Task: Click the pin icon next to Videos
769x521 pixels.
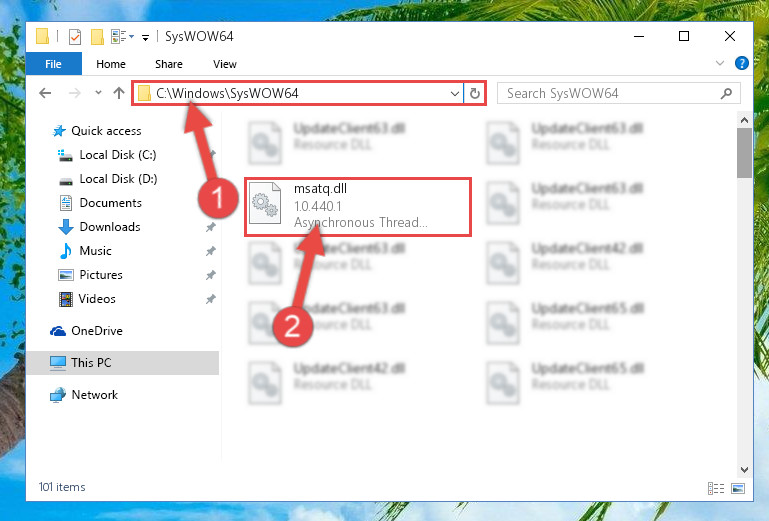Action: (x=211, y=299)
